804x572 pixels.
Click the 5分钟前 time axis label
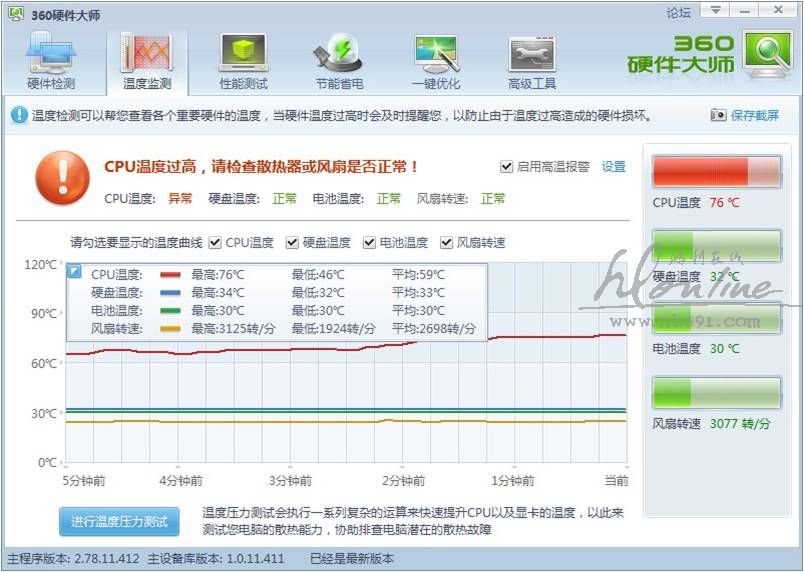pos(84,481)
